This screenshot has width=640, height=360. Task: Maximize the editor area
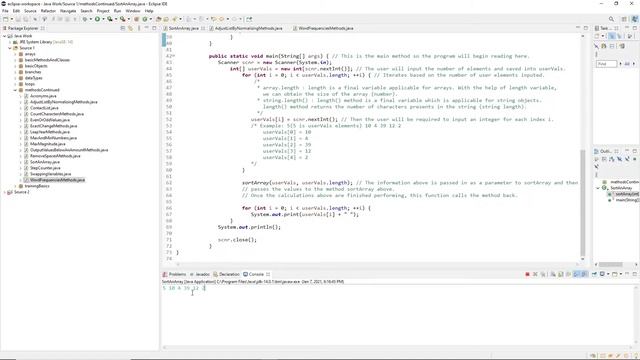pos(586,28)
